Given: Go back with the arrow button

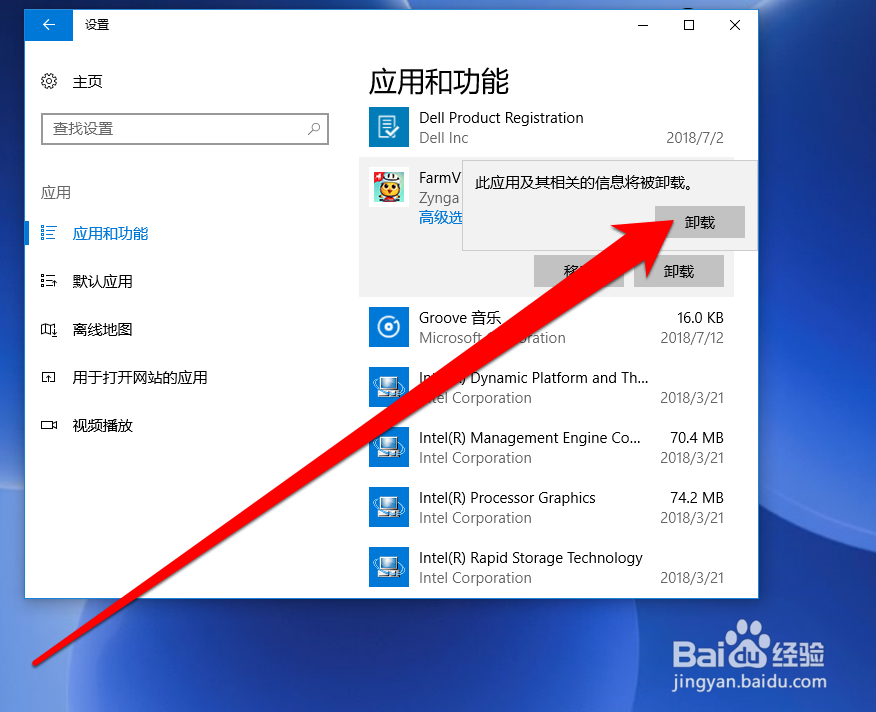Looking at the screenshot, I should pos(49,25).
